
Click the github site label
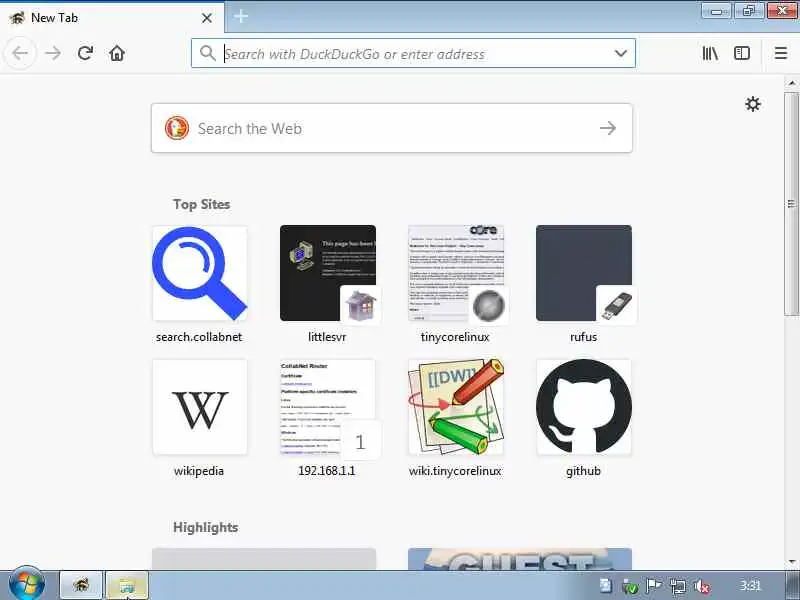583,471
